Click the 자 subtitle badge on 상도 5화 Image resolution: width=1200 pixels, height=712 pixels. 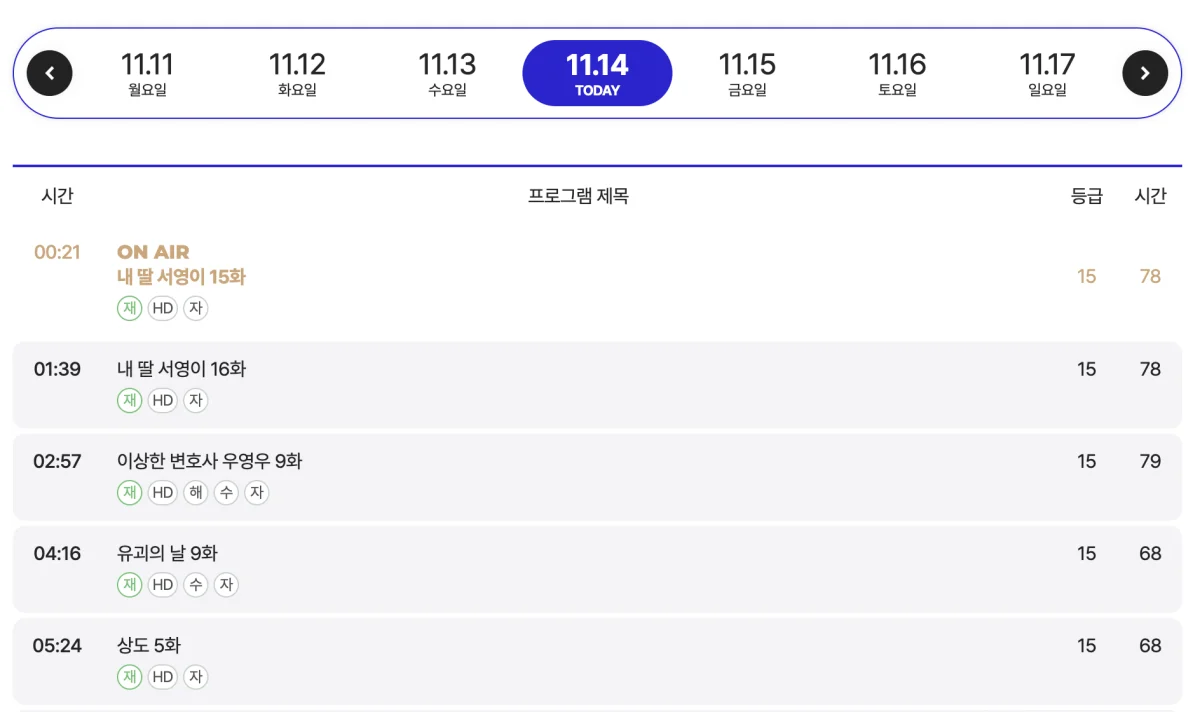tap(195, 677)
